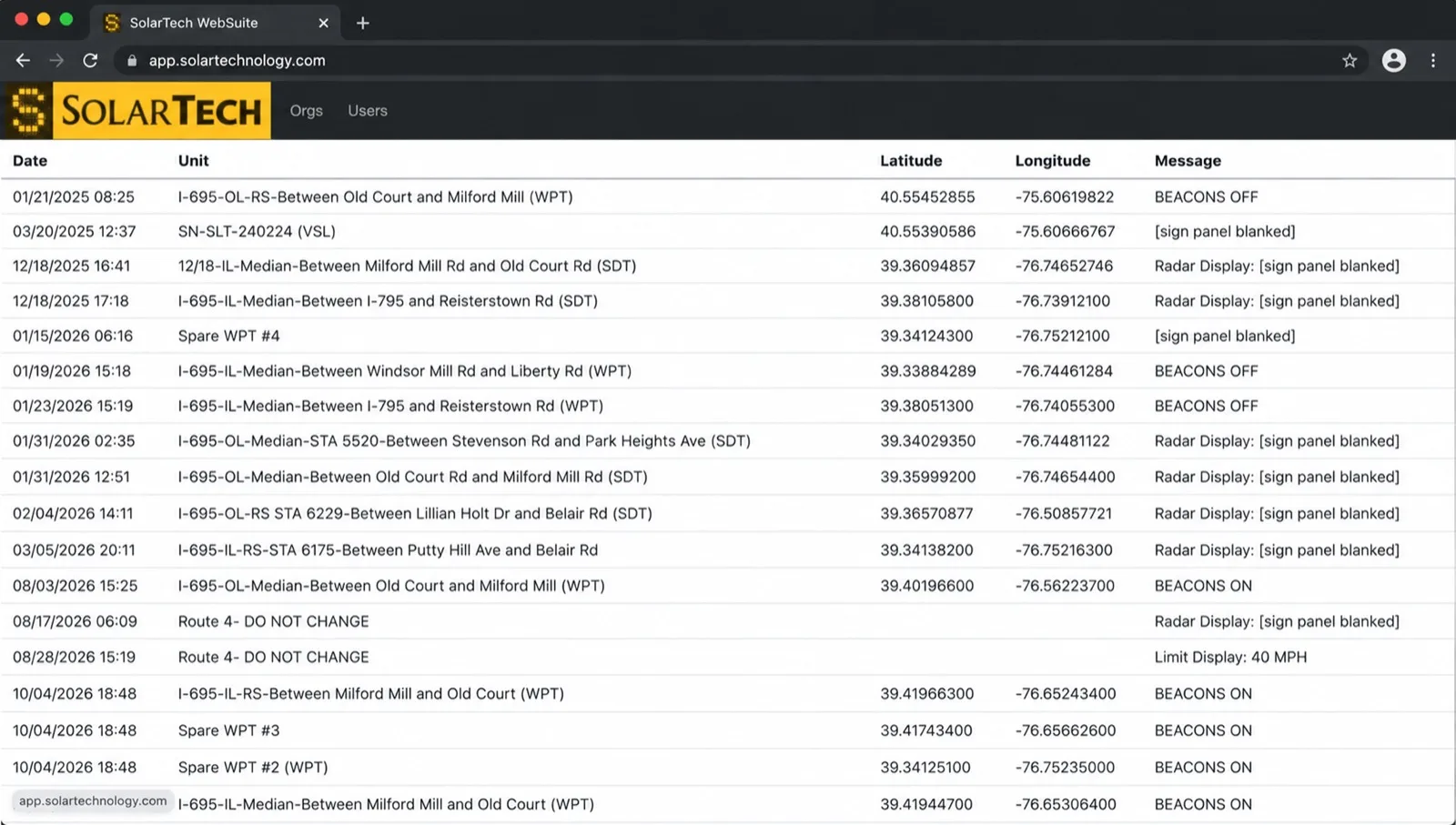Image resolution: width=1456 pixels, height=825 pixels.
Task: Click Route 4- DO NOT CHANGE dated 08/17/2026
Action: pos(274,622)
